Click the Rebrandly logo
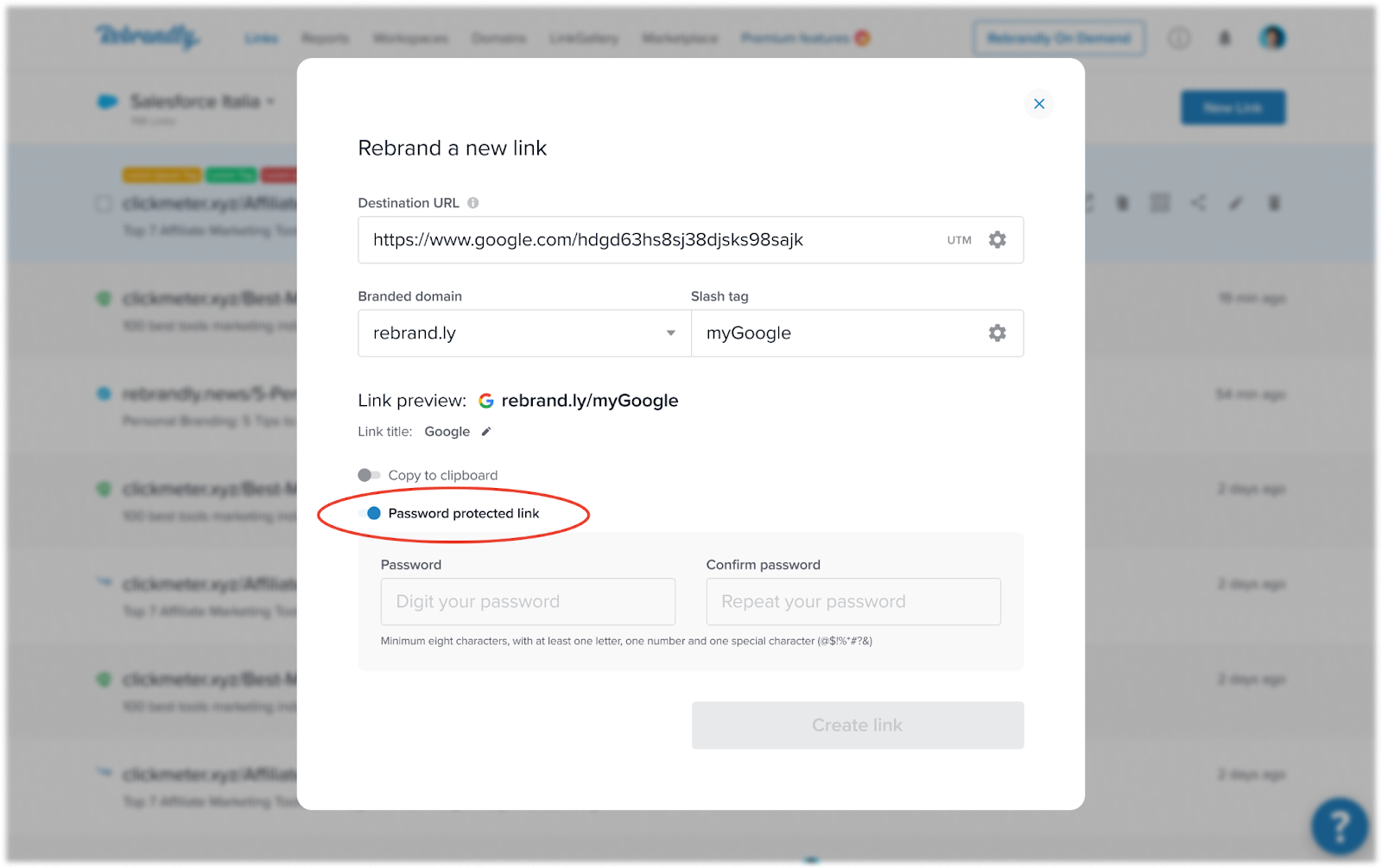This screenshot has height=868, width=1382. pos(148,37)
